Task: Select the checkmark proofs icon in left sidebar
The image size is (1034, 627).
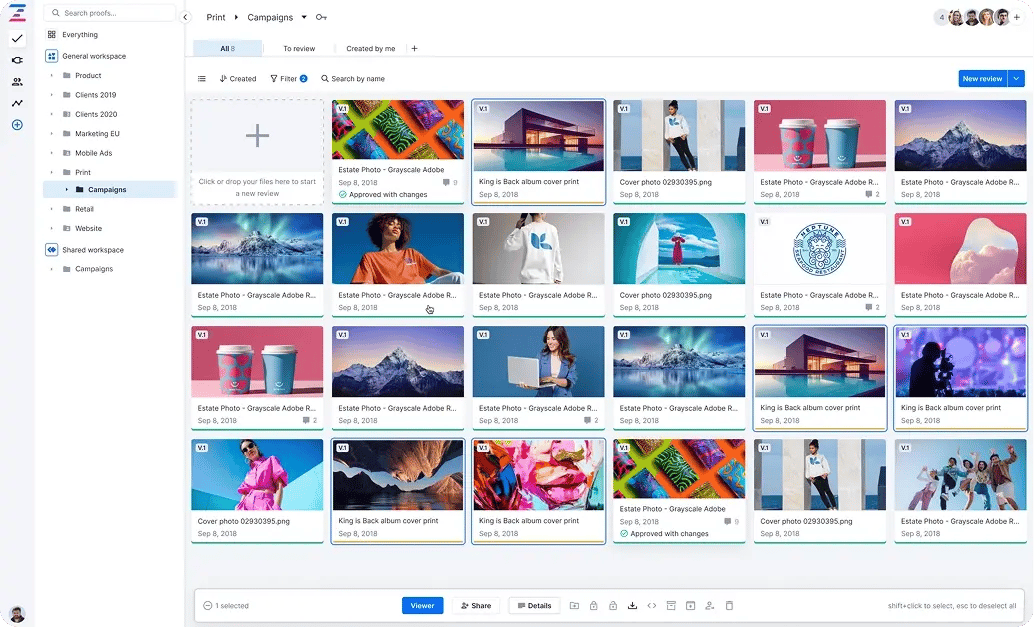Action: click(x=16, y=38)
